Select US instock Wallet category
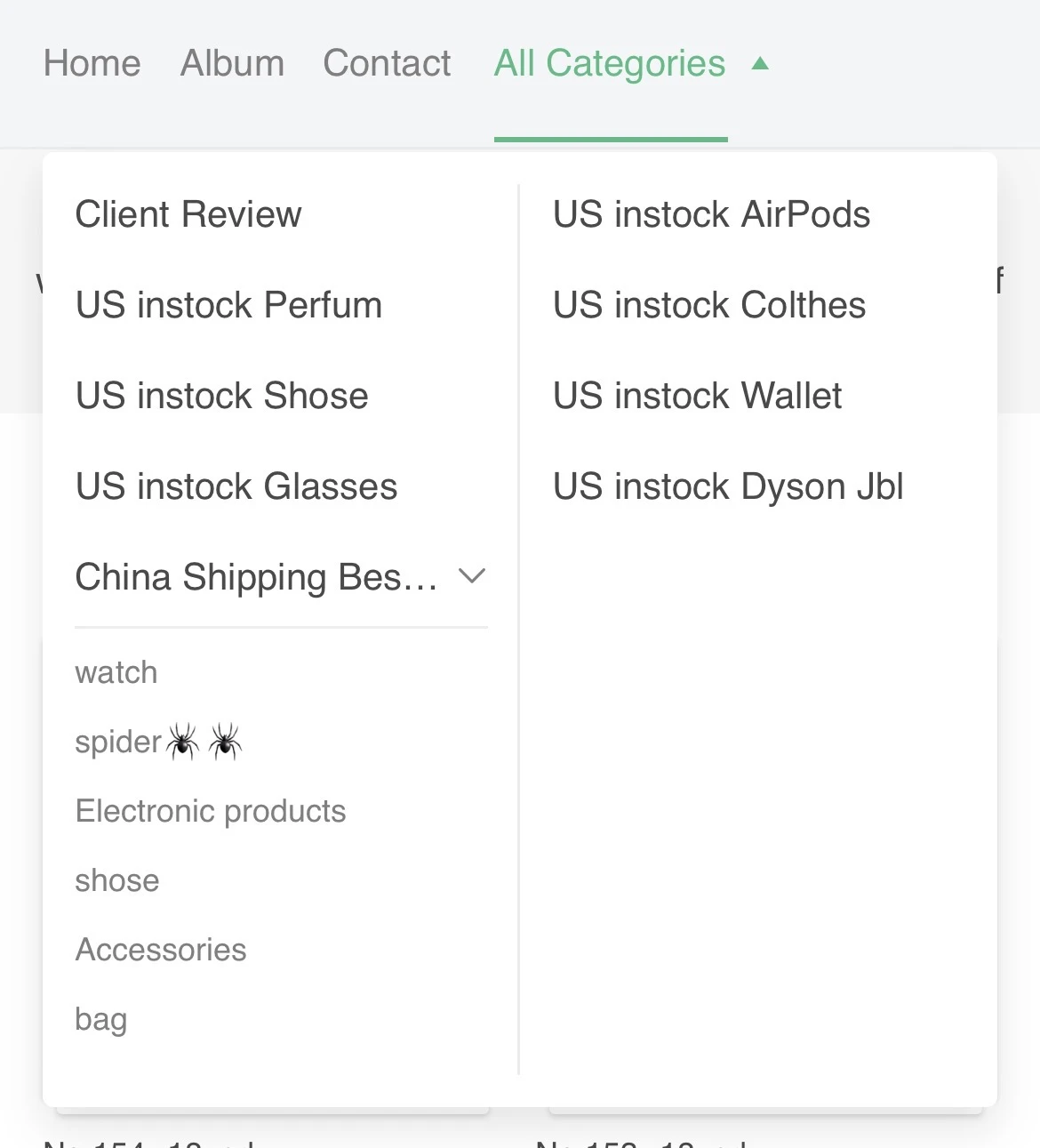This screenshot has height=1148, width=1040. [x=698, y=396]
